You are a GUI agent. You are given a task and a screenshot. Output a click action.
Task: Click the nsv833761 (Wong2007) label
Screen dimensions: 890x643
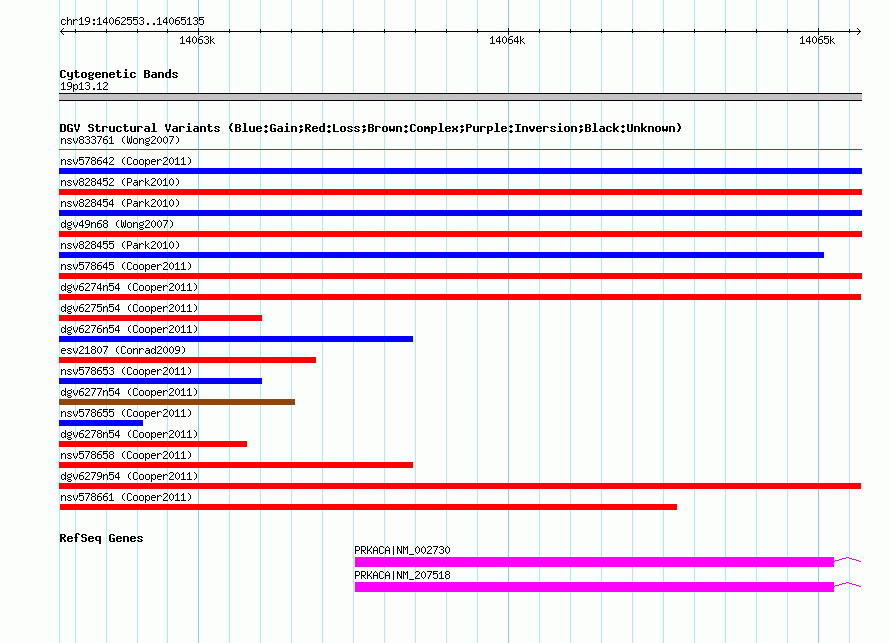120,140
